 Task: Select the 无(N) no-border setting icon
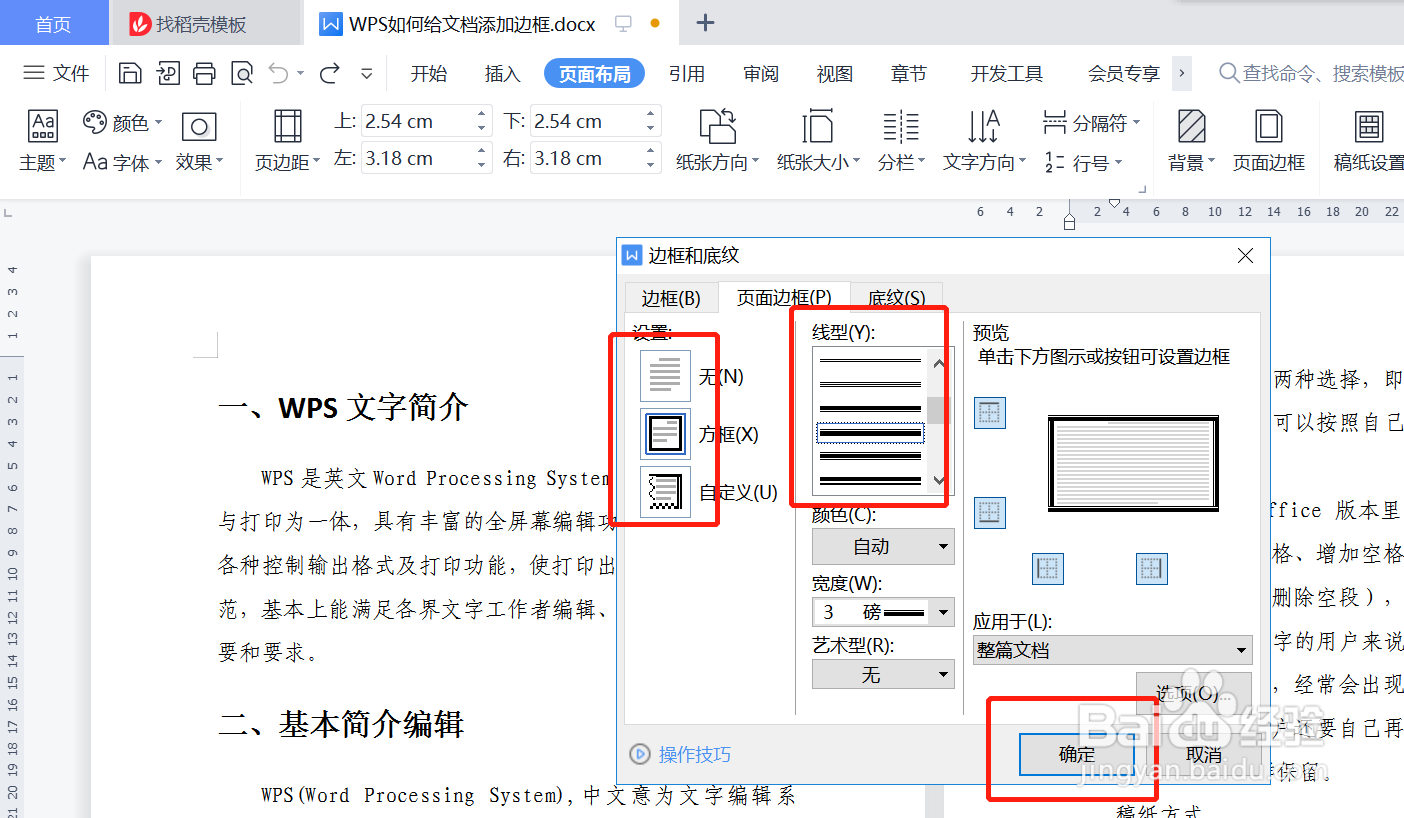[x=665, y=376]
